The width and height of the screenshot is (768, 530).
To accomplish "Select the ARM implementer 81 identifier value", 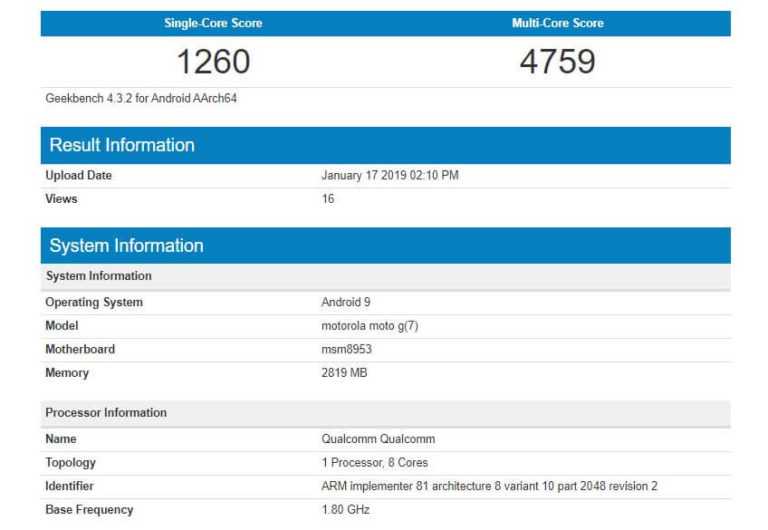I will click(489, 486).
